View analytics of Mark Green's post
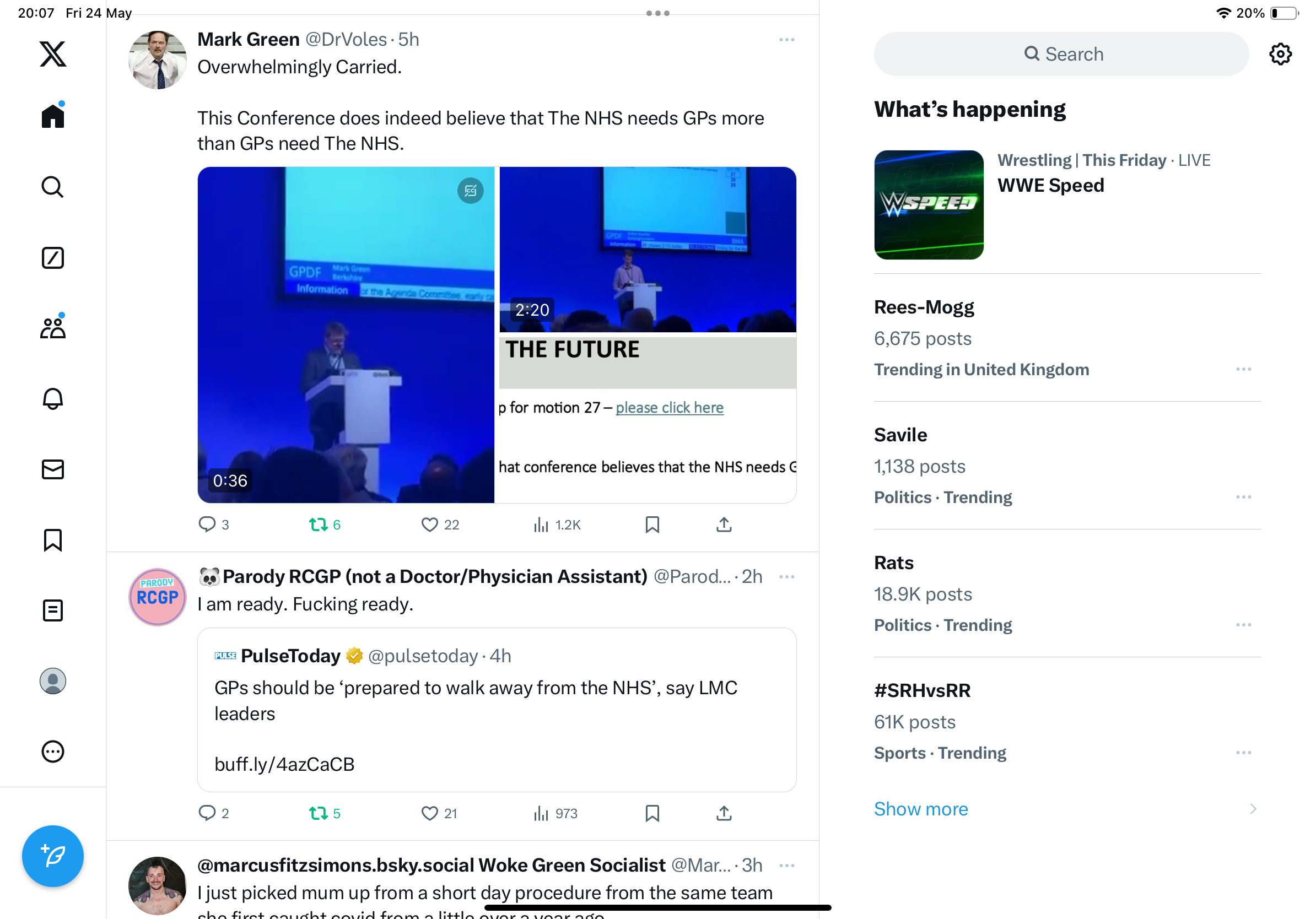The image size is (1316, 919). tap(557, 525)
